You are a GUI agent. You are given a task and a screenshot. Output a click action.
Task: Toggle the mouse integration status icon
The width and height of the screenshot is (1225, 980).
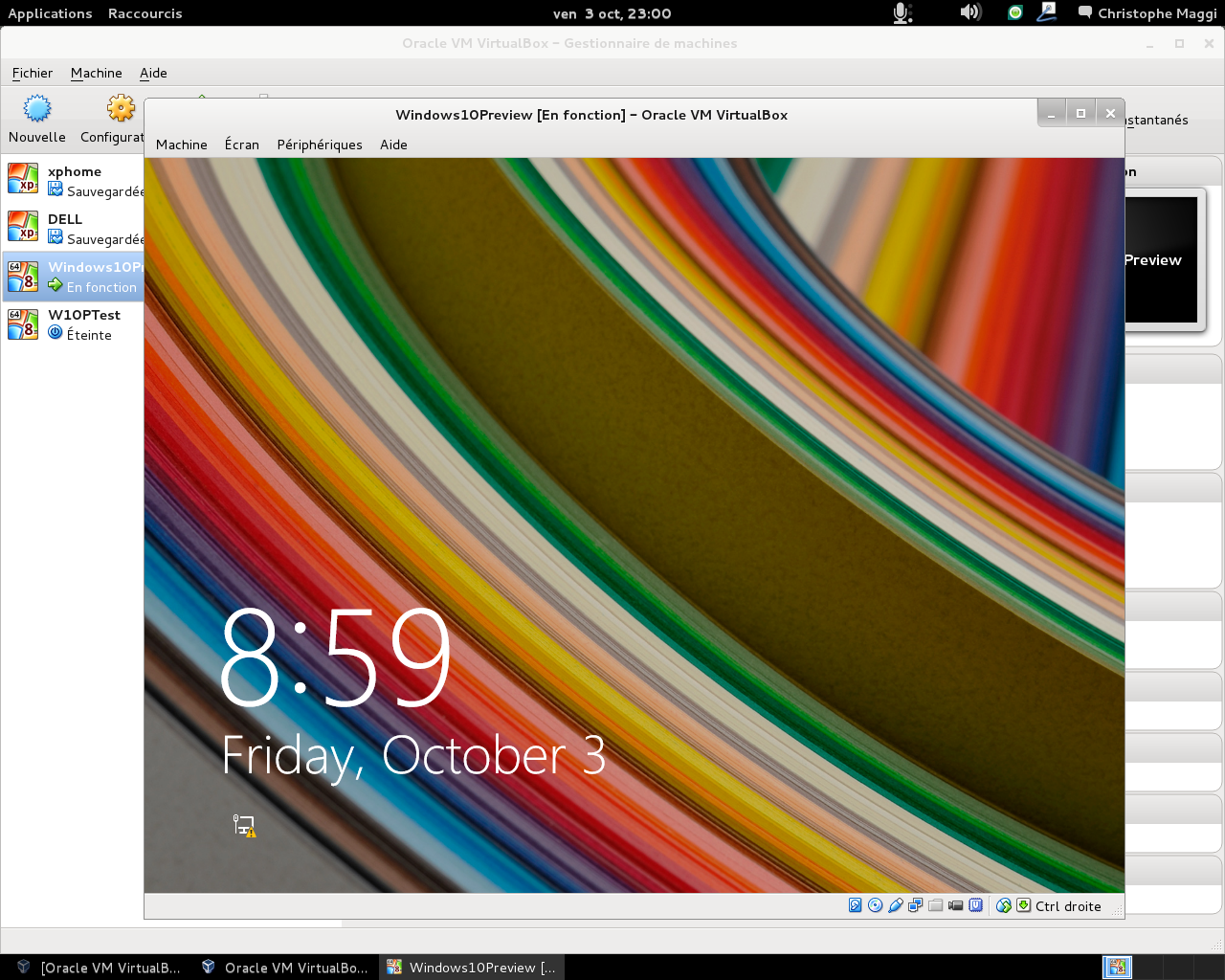pyautogui.click(x=1003, y=905)
